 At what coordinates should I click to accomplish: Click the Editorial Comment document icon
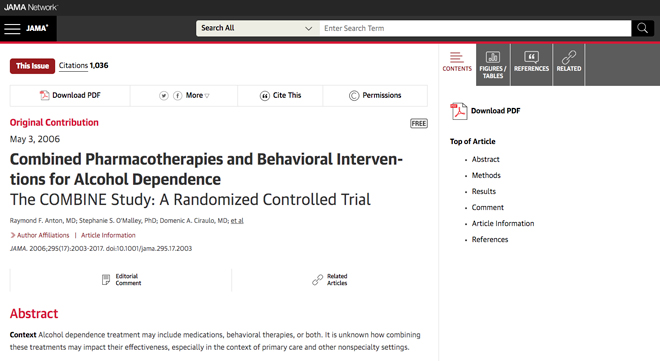[x=106, y=279]
